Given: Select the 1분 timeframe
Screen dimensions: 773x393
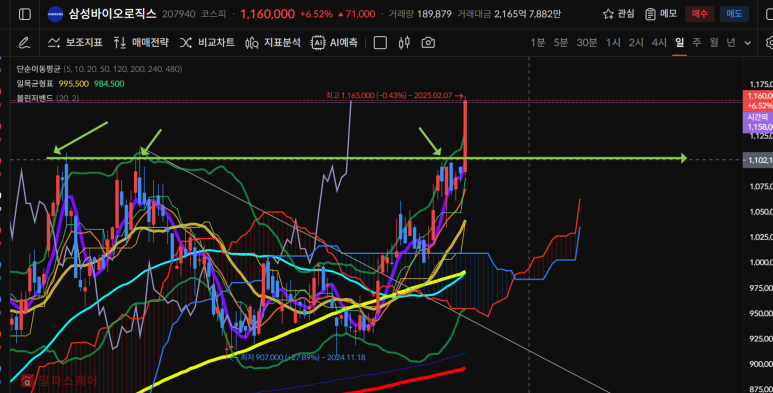Looking at the screenshot, I should pos(537,43).
